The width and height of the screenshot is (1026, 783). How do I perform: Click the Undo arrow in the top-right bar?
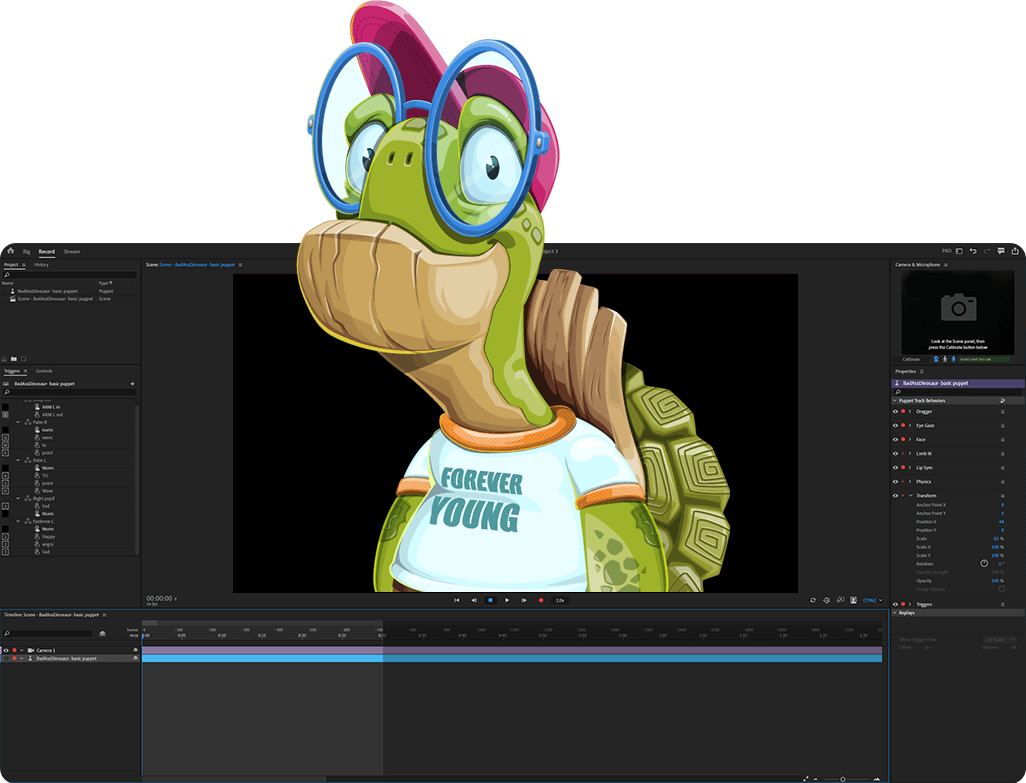(973, 251)
